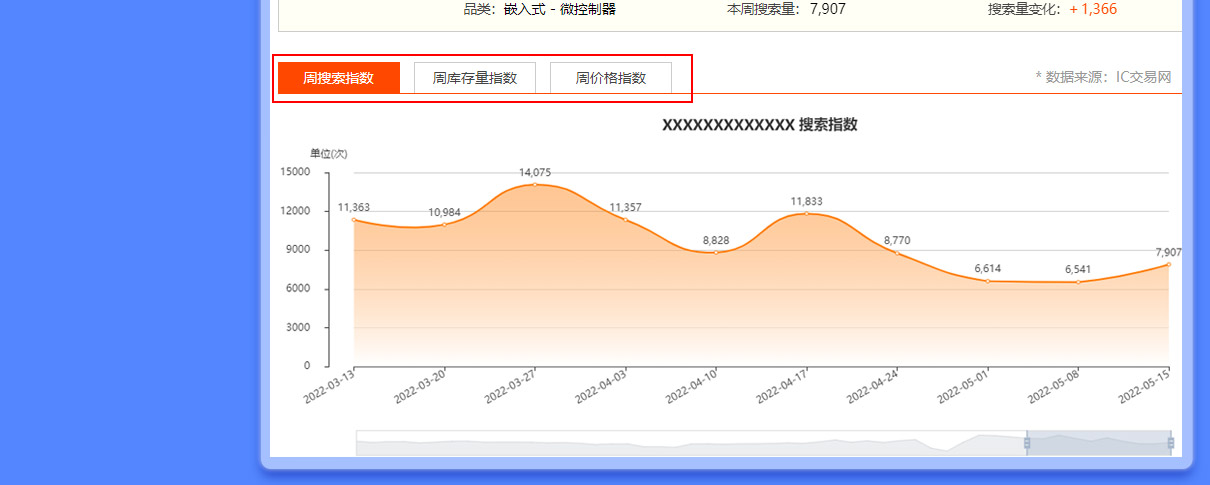The width and height of the screenshot is (1210, 485).
Task: Click the 7,907 point label on the chart line
Action: pyautogui.click(x=1168, y=252)
